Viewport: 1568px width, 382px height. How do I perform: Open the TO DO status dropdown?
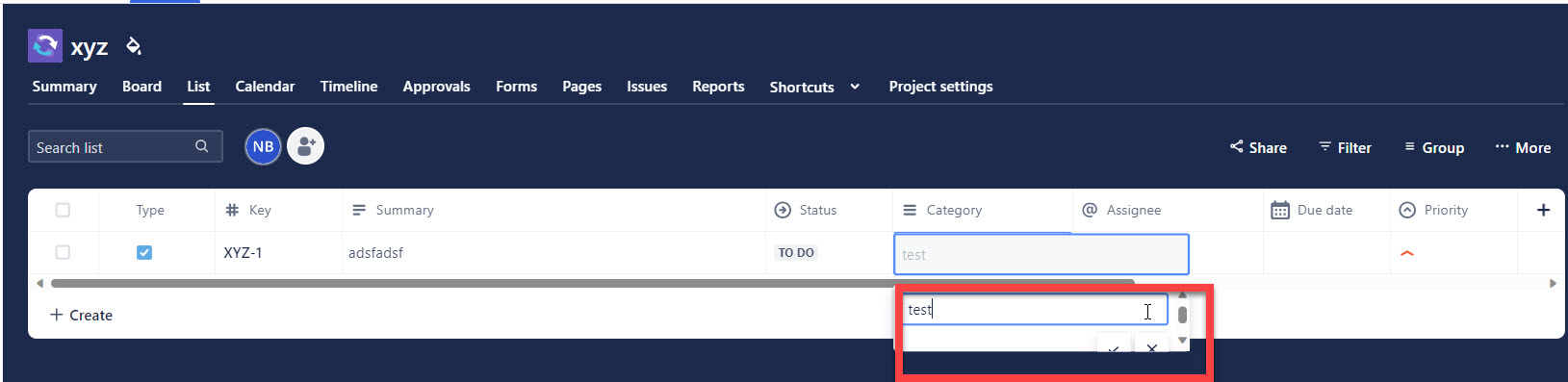pos(796,253)
